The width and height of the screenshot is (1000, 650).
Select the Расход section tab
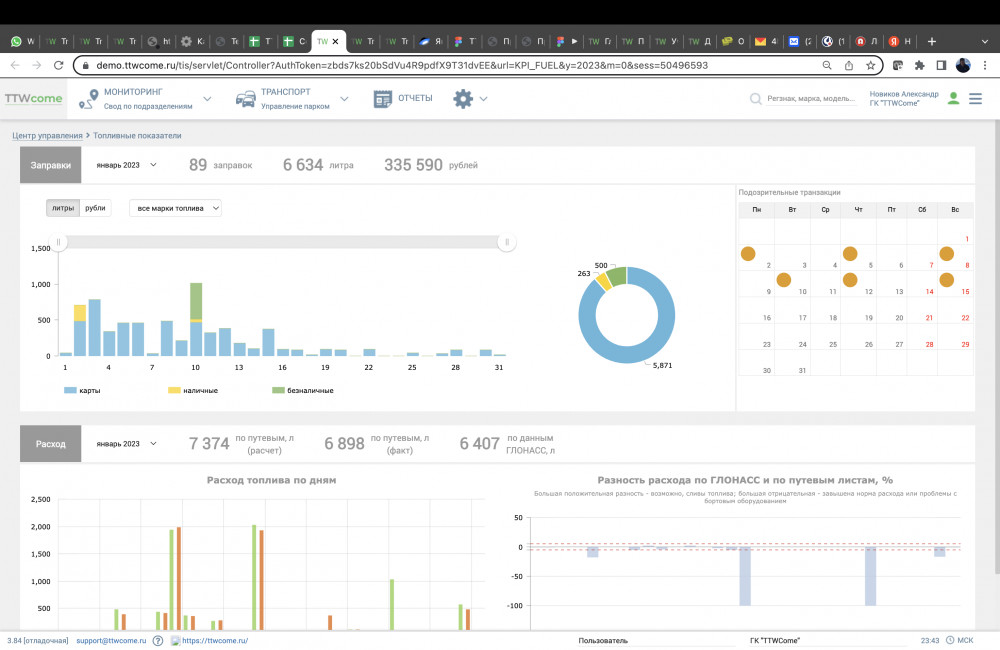(51, 443)
